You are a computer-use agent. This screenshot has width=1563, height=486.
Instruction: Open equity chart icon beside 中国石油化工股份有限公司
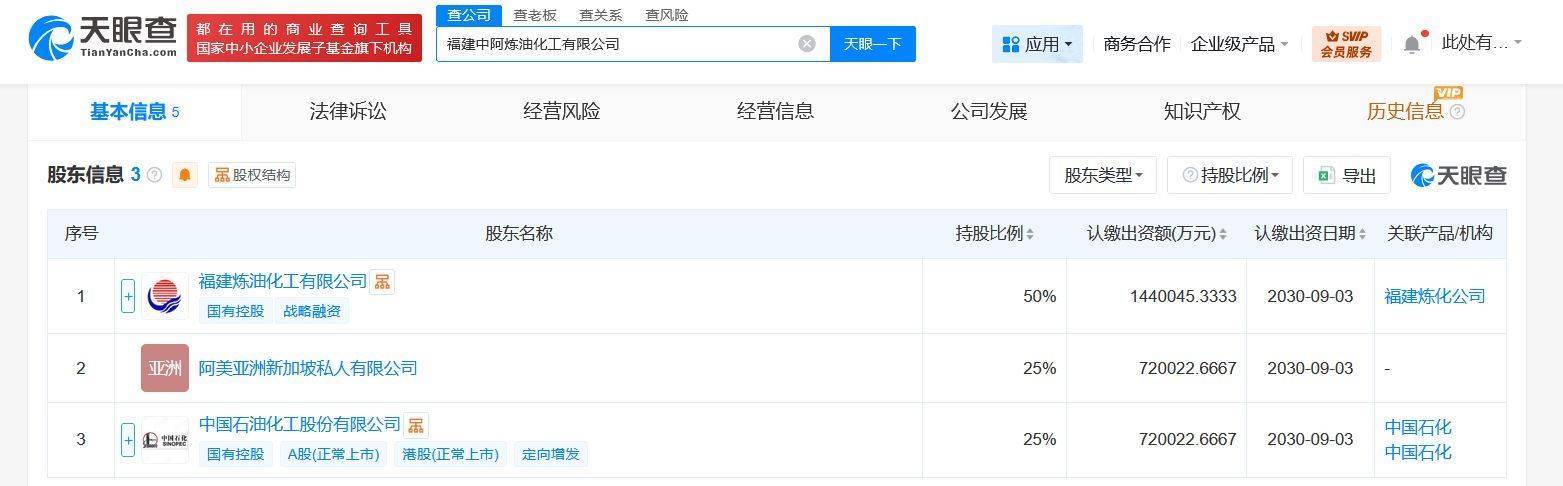pos(416,425)
